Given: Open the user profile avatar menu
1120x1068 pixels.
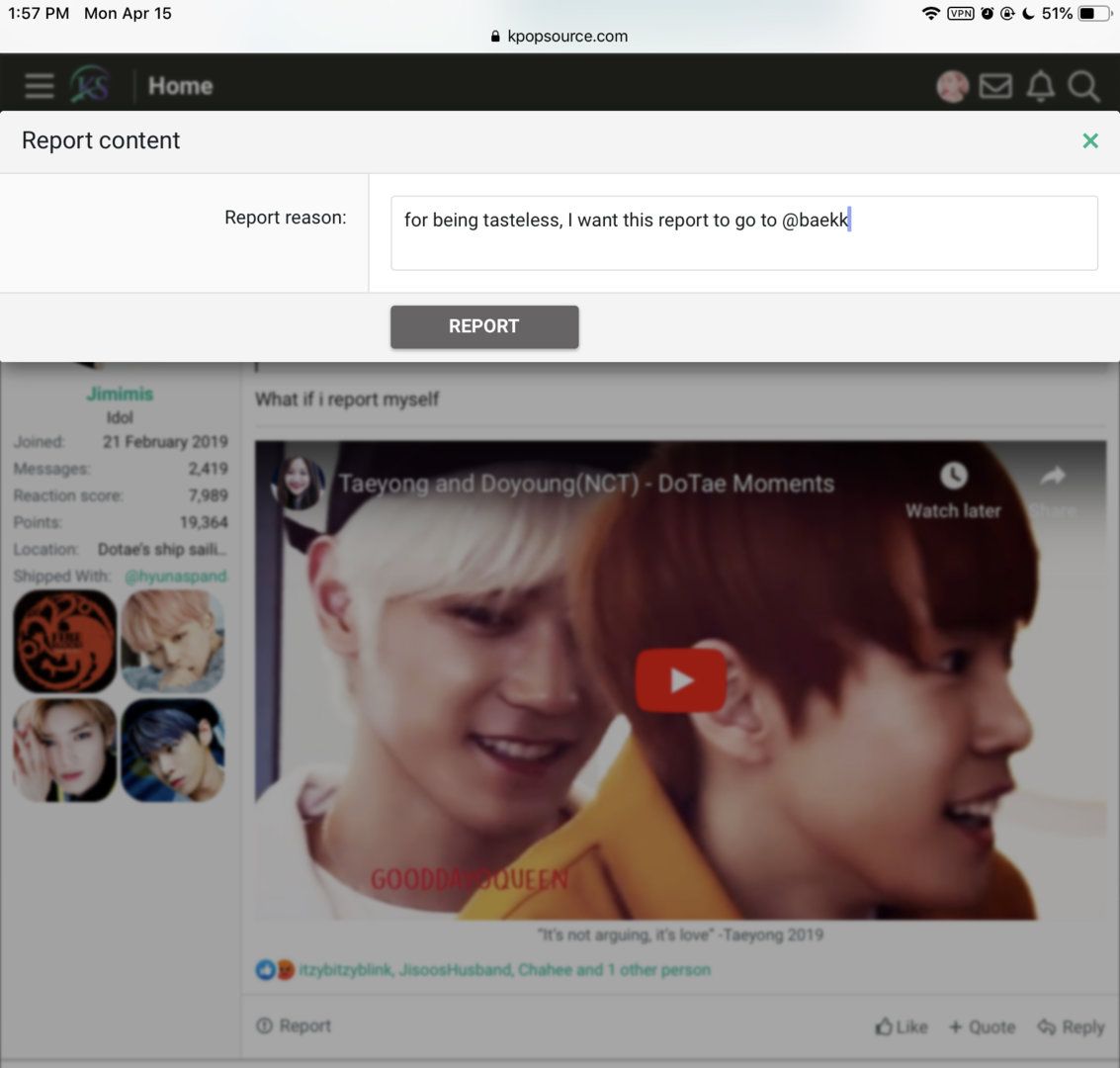Looking at the screenshot, I should coord(952,86).
